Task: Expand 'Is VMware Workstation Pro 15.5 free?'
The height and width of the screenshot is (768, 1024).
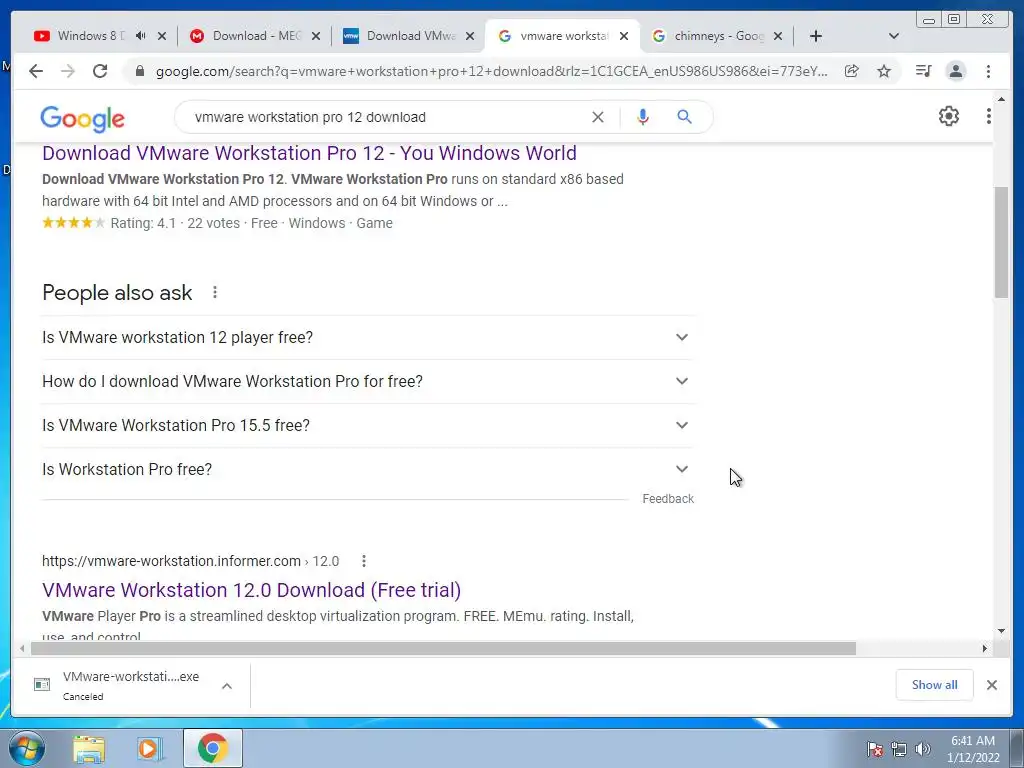Action: tap(368, 425)
